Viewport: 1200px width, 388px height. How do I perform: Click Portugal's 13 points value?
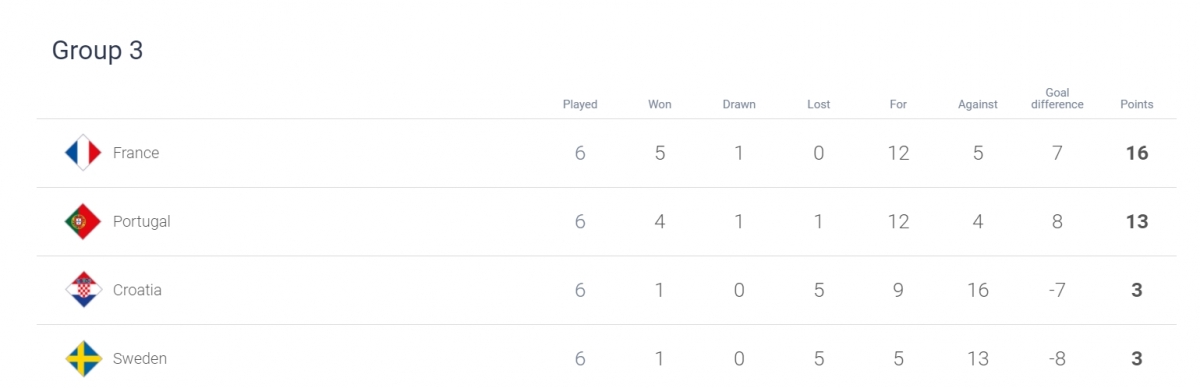(x=1137, y=222)
